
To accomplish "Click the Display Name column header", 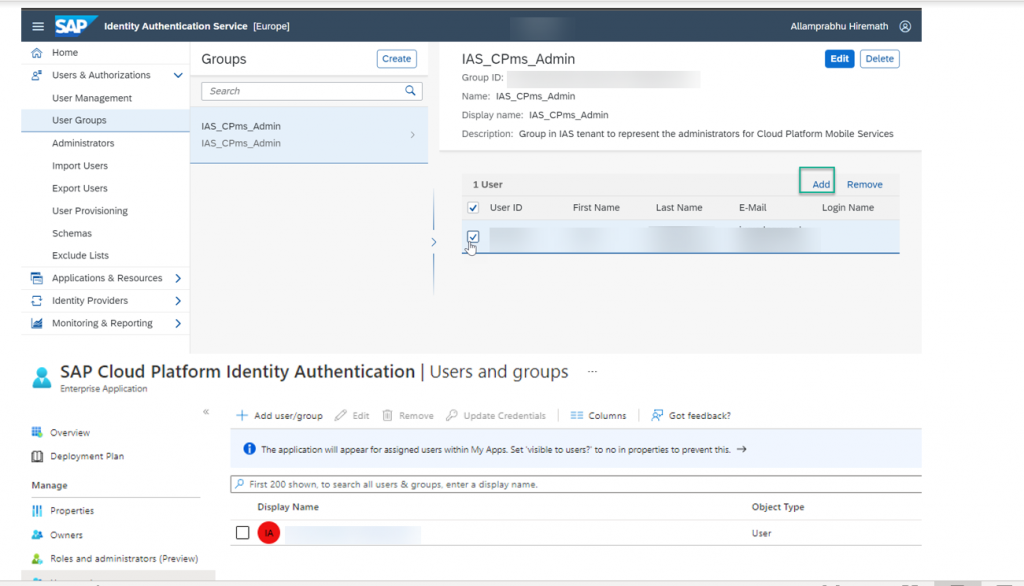I will click(x=288, y=507).
